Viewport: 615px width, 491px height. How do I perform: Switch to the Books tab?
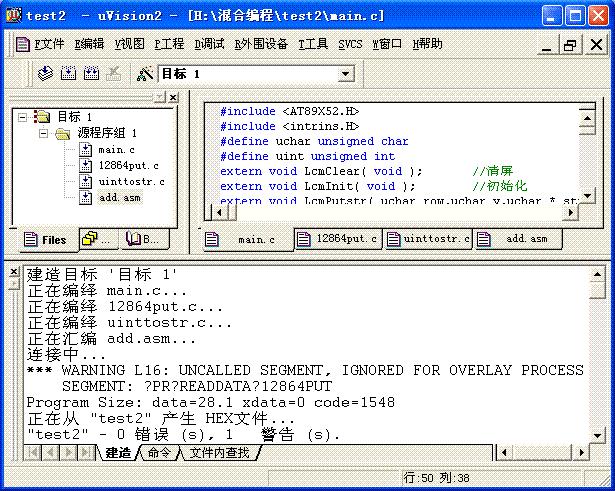point(144,239)
